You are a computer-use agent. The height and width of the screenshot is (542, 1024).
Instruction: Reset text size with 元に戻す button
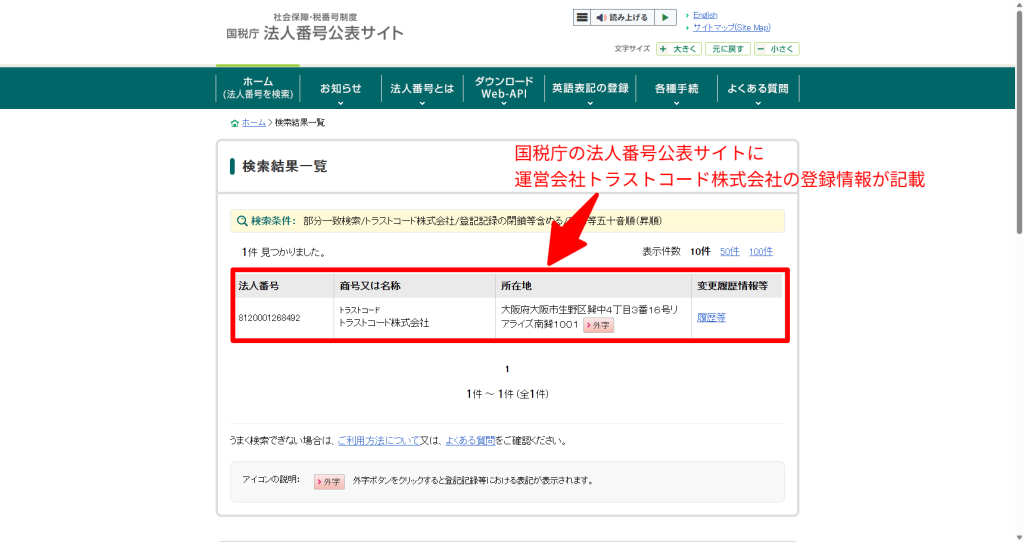coord(728,49)
